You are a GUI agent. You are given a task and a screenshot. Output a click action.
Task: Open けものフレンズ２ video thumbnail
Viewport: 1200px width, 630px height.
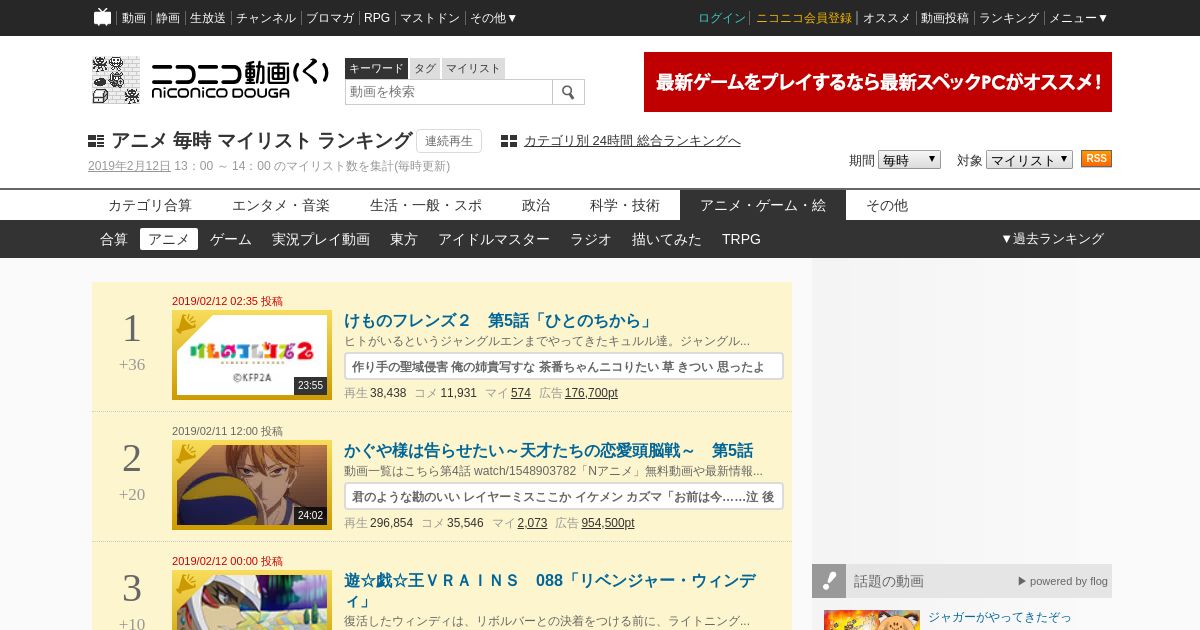(252, 355)
